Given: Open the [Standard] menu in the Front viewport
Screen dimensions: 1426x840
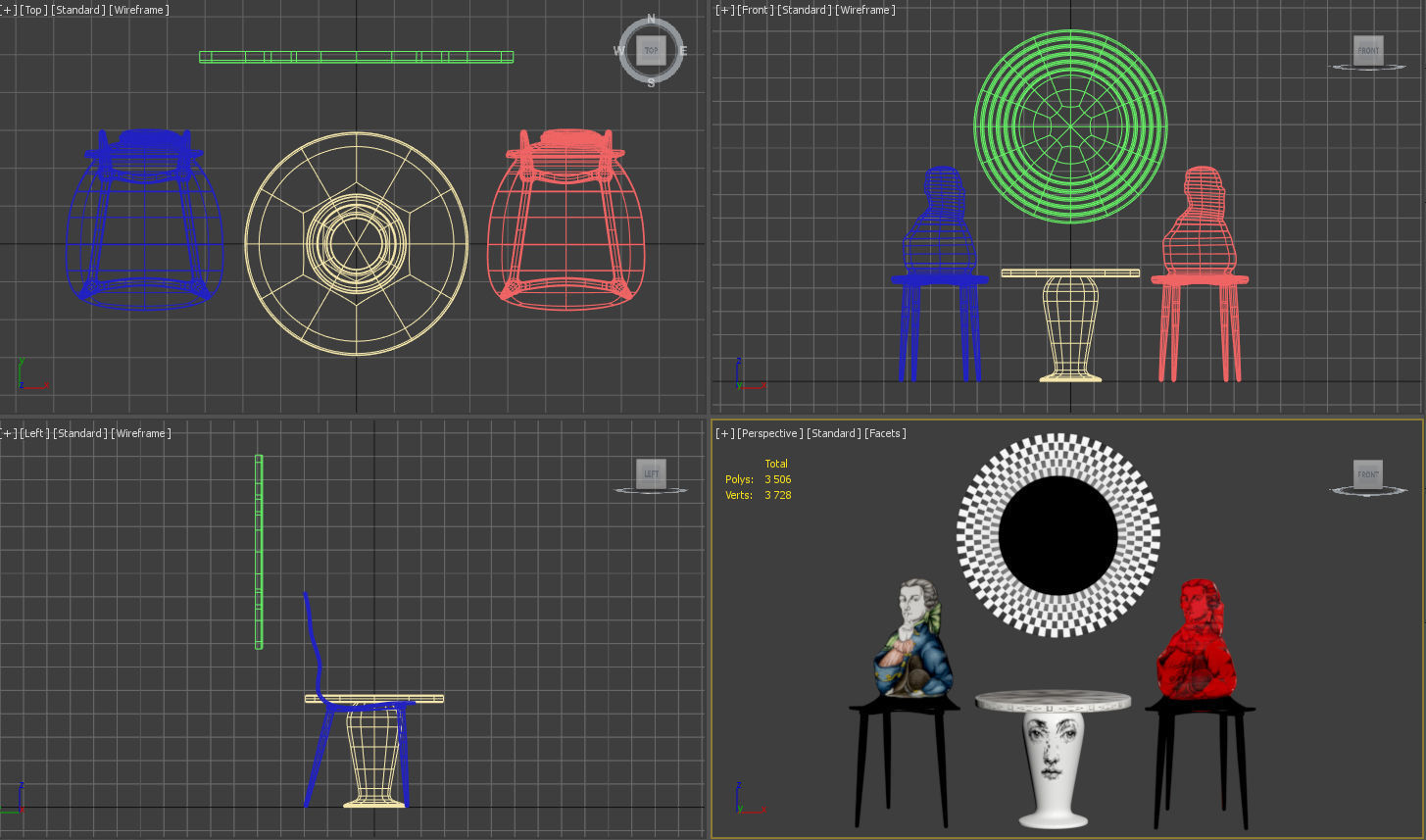Looking at the screenshot, I should click(x=805, y=10).
